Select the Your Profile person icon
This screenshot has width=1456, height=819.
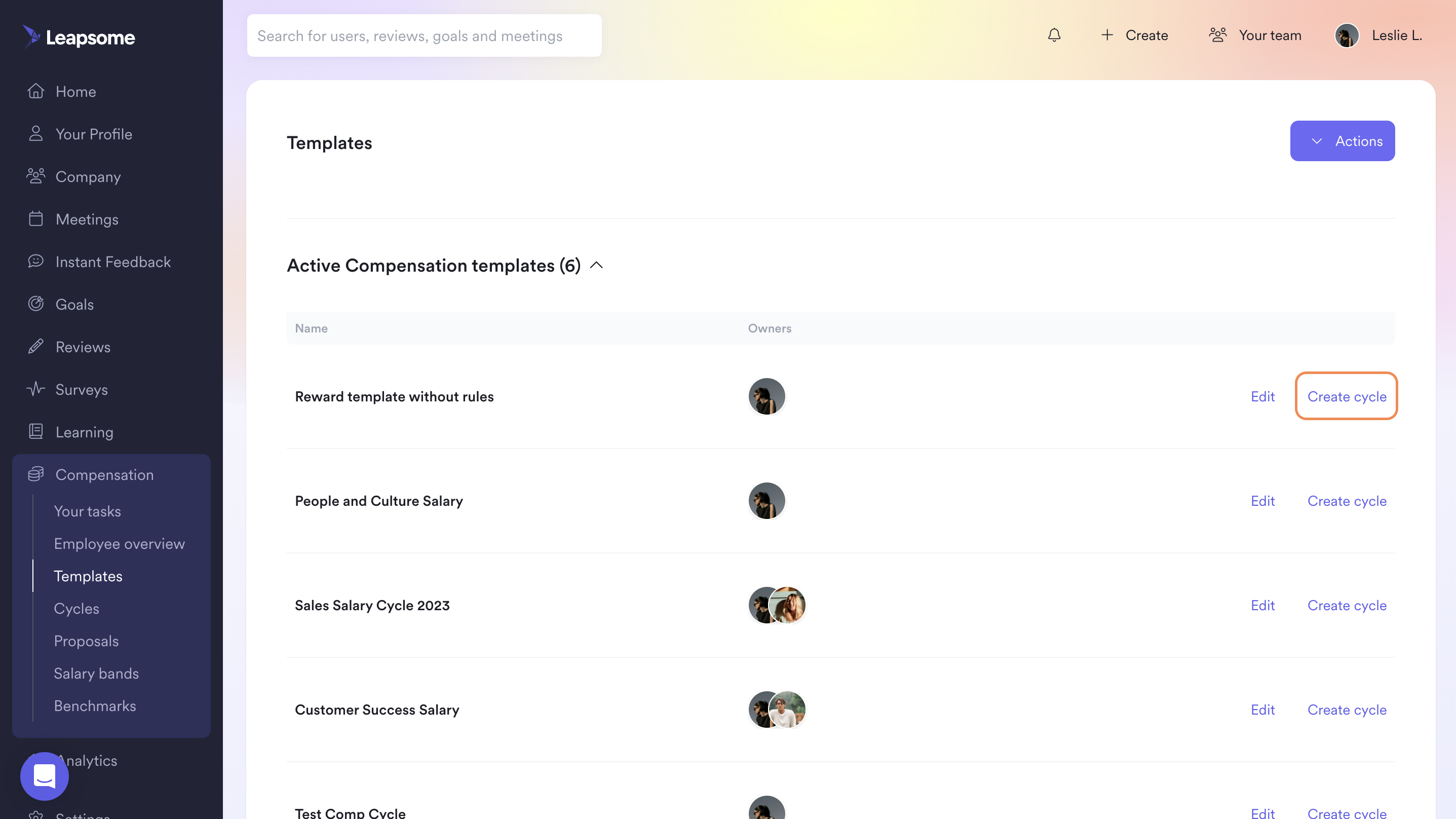click(35, 133)
